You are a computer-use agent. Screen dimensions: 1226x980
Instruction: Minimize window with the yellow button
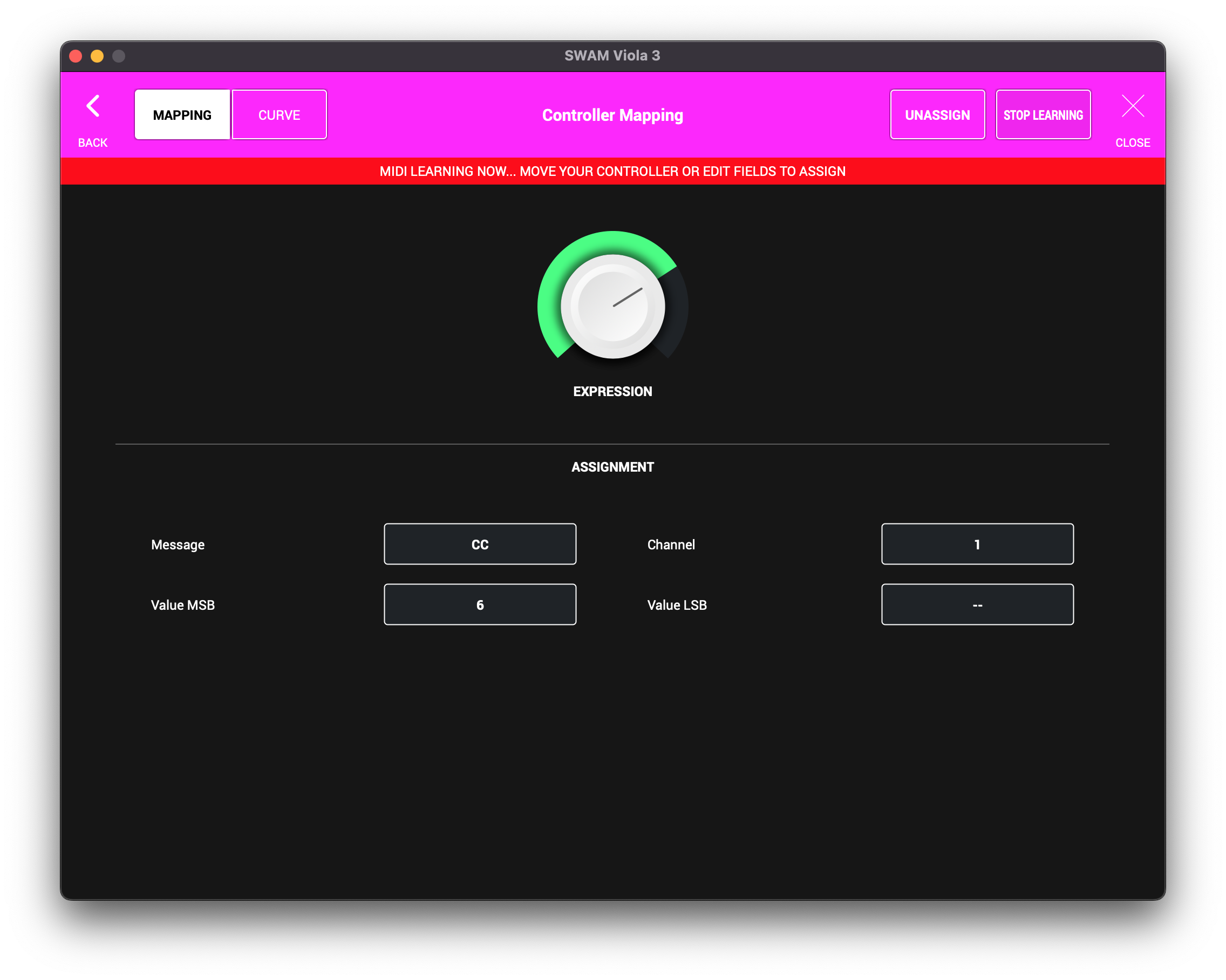(97, 56)
